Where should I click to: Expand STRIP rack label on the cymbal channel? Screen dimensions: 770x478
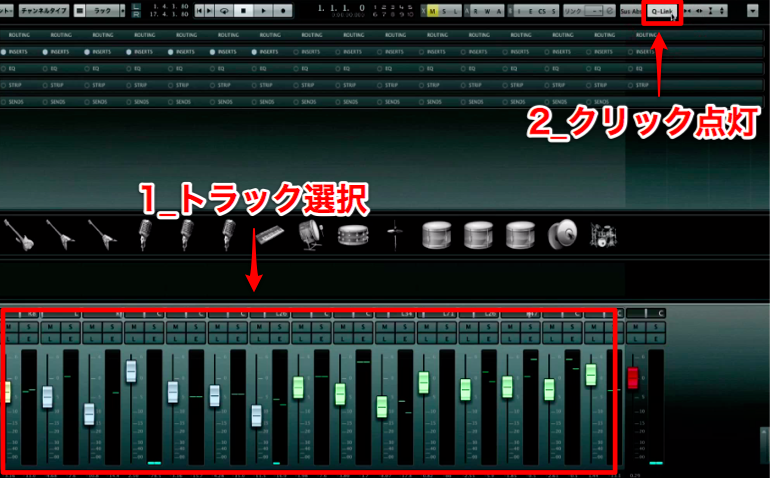[558, 85]
